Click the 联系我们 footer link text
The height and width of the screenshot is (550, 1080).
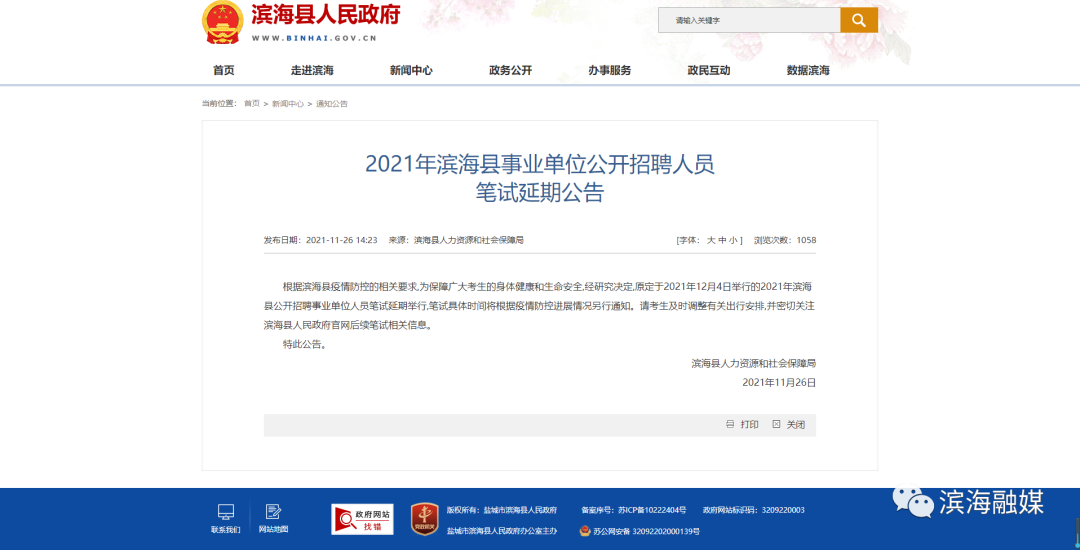[225, 529]
